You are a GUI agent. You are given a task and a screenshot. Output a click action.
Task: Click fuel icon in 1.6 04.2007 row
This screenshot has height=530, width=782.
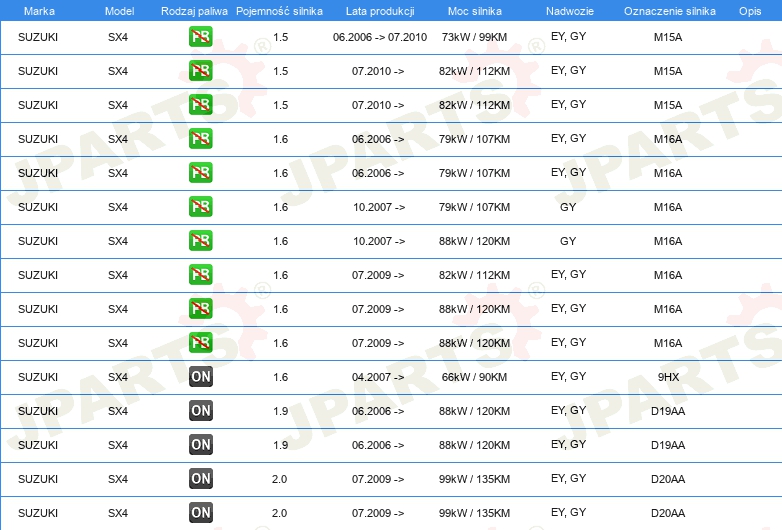(200, 377)
